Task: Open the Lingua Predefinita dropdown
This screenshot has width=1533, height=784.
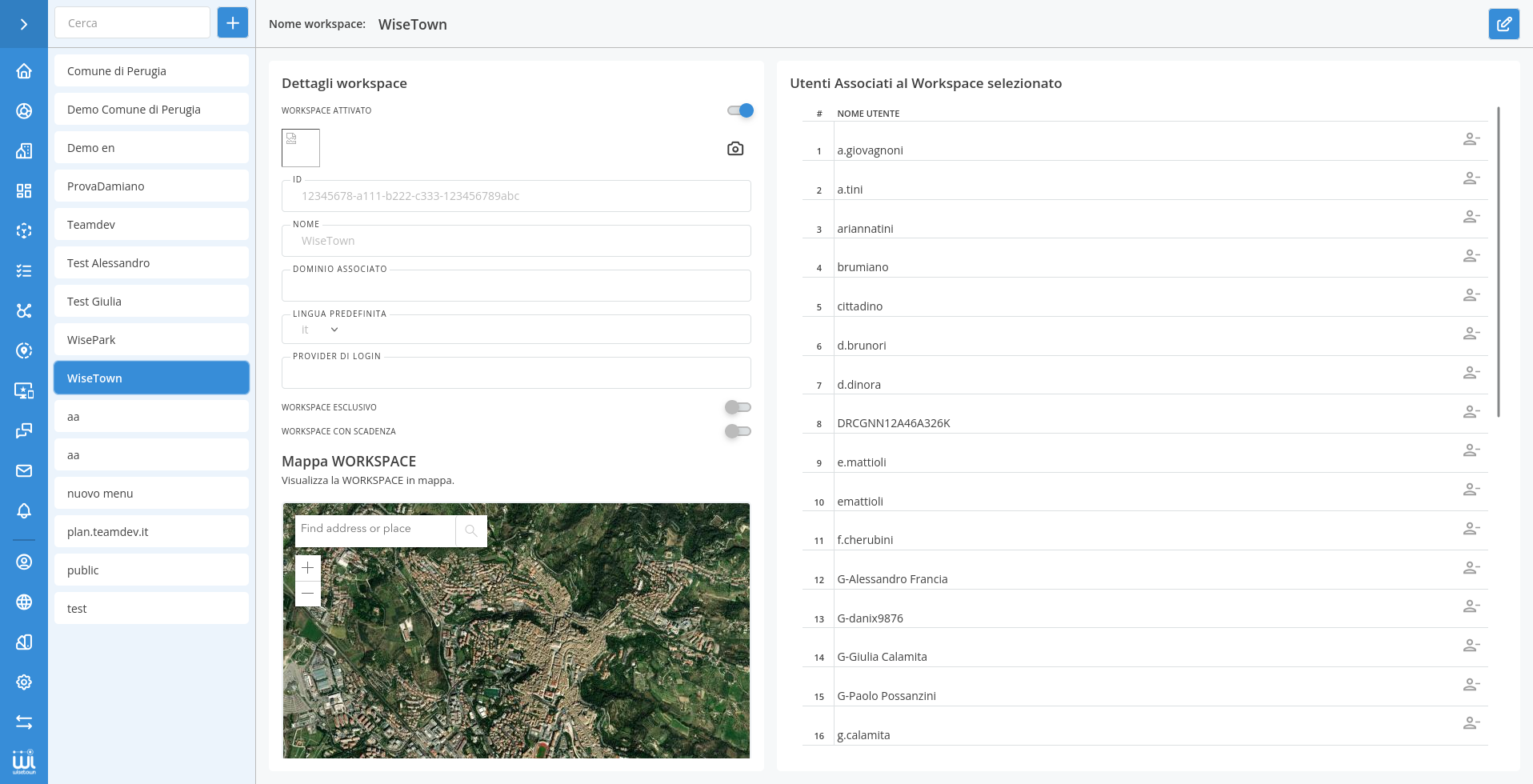Action: point(320,330)
